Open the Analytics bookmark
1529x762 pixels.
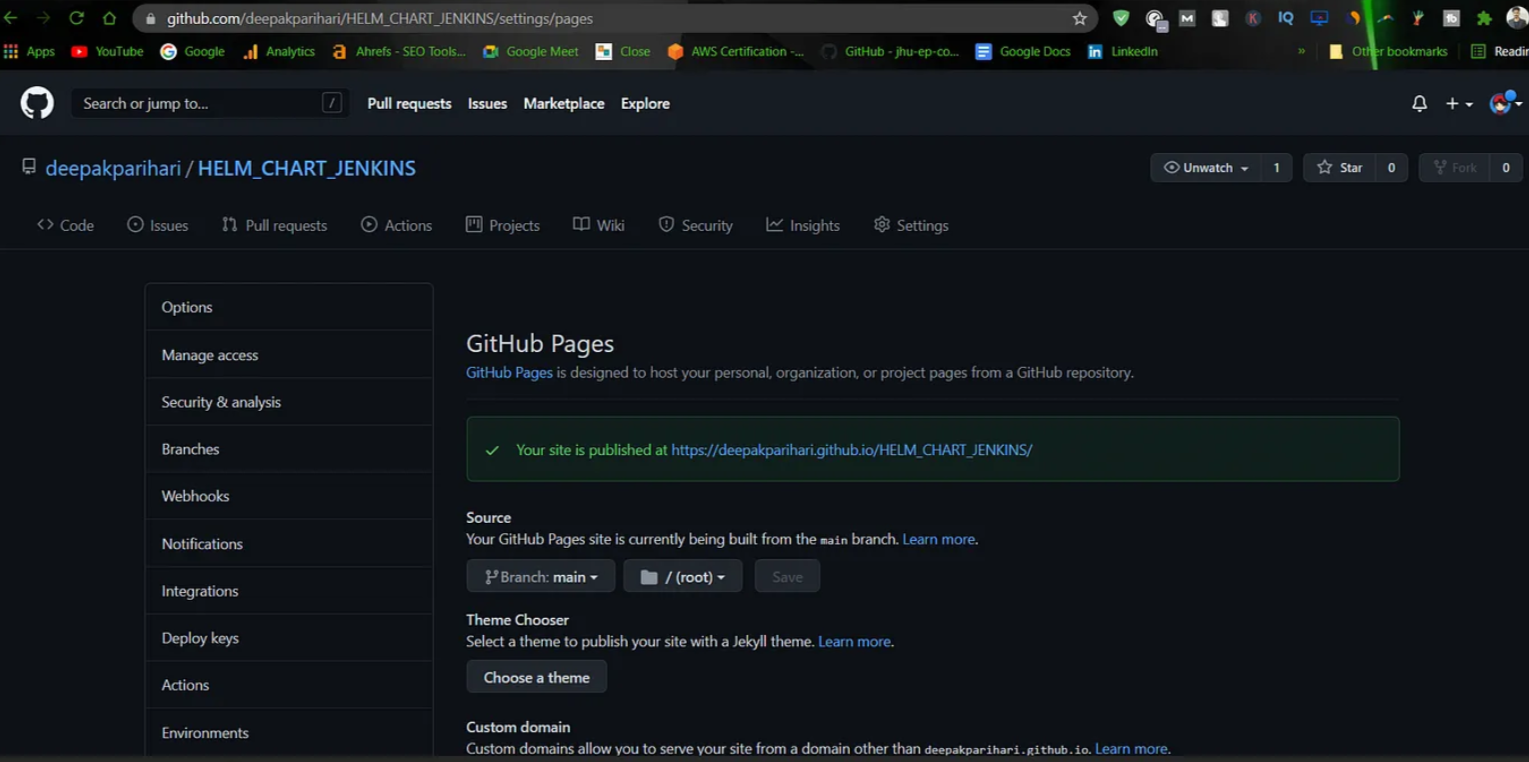[279, 51]
